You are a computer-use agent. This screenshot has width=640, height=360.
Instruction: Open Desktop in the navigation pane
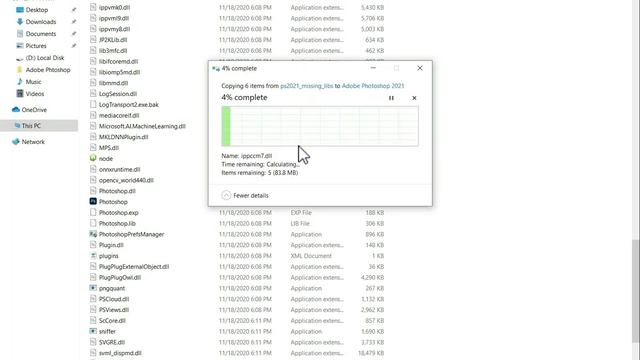point(37,9)
